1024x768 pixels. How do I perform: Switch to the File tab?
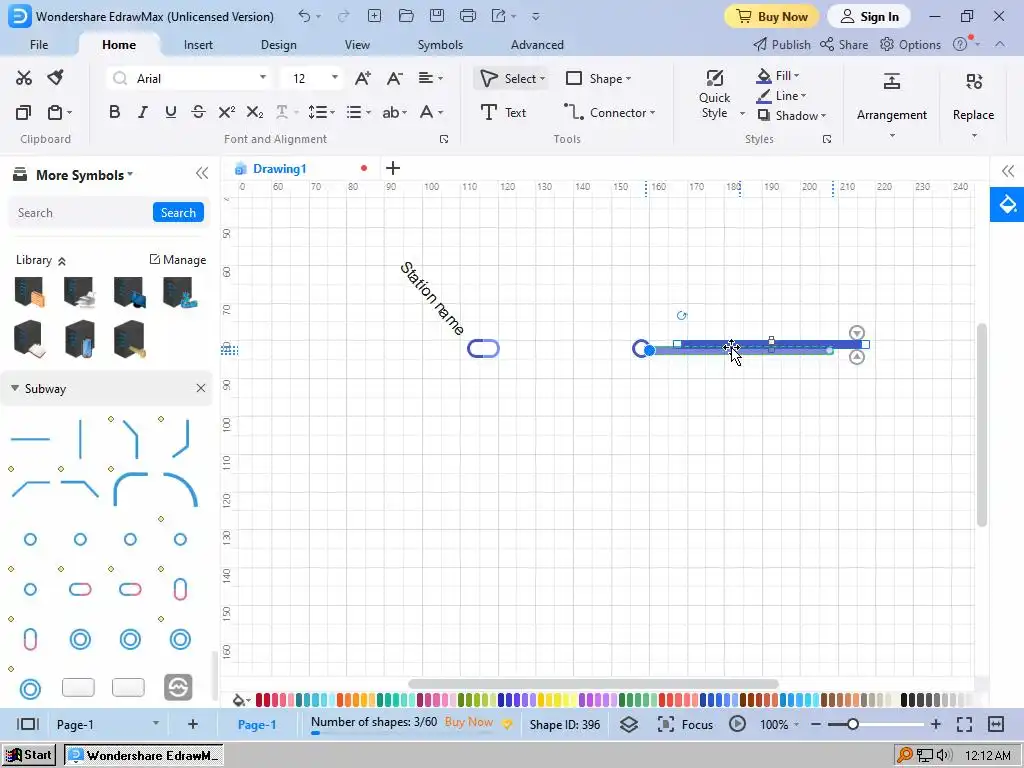pos(39,44)
